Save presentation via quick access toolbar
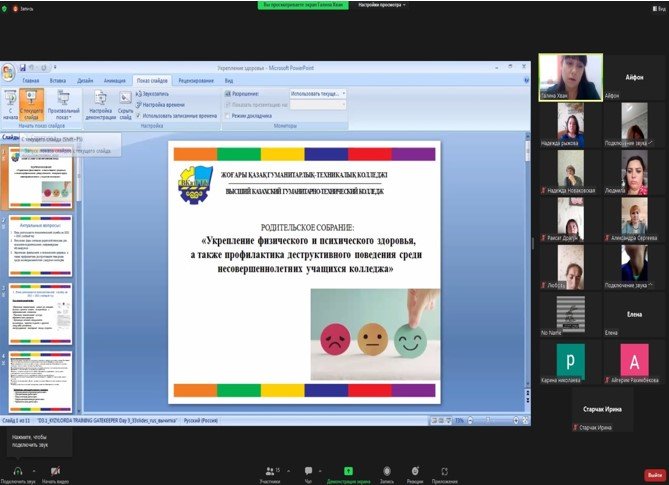This screenshot has height=485, width=669. coord(23,67)
